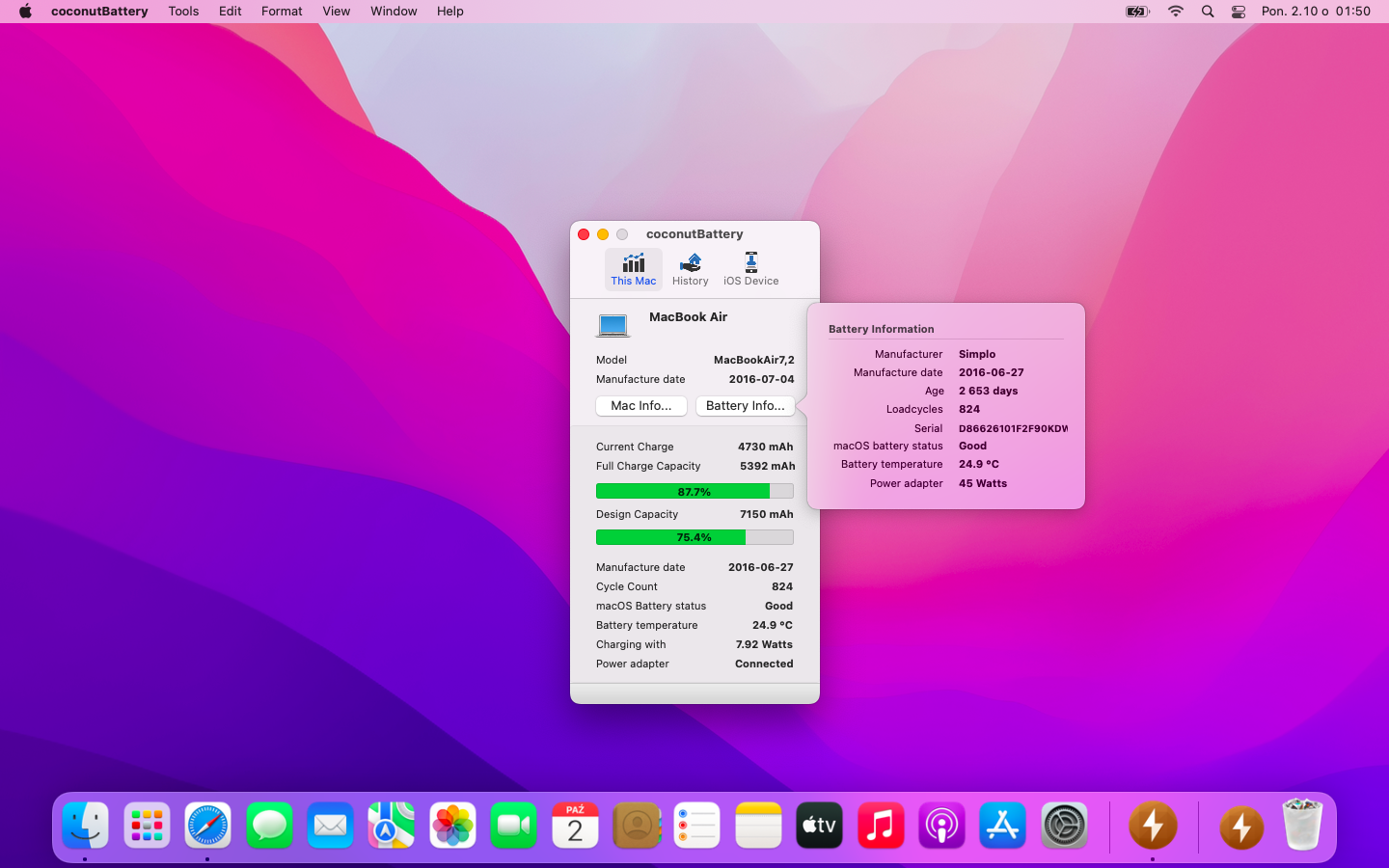Open System Preferences from the Dock
The width and height of the screenshot is (1389, 868).
point(1064,826)
